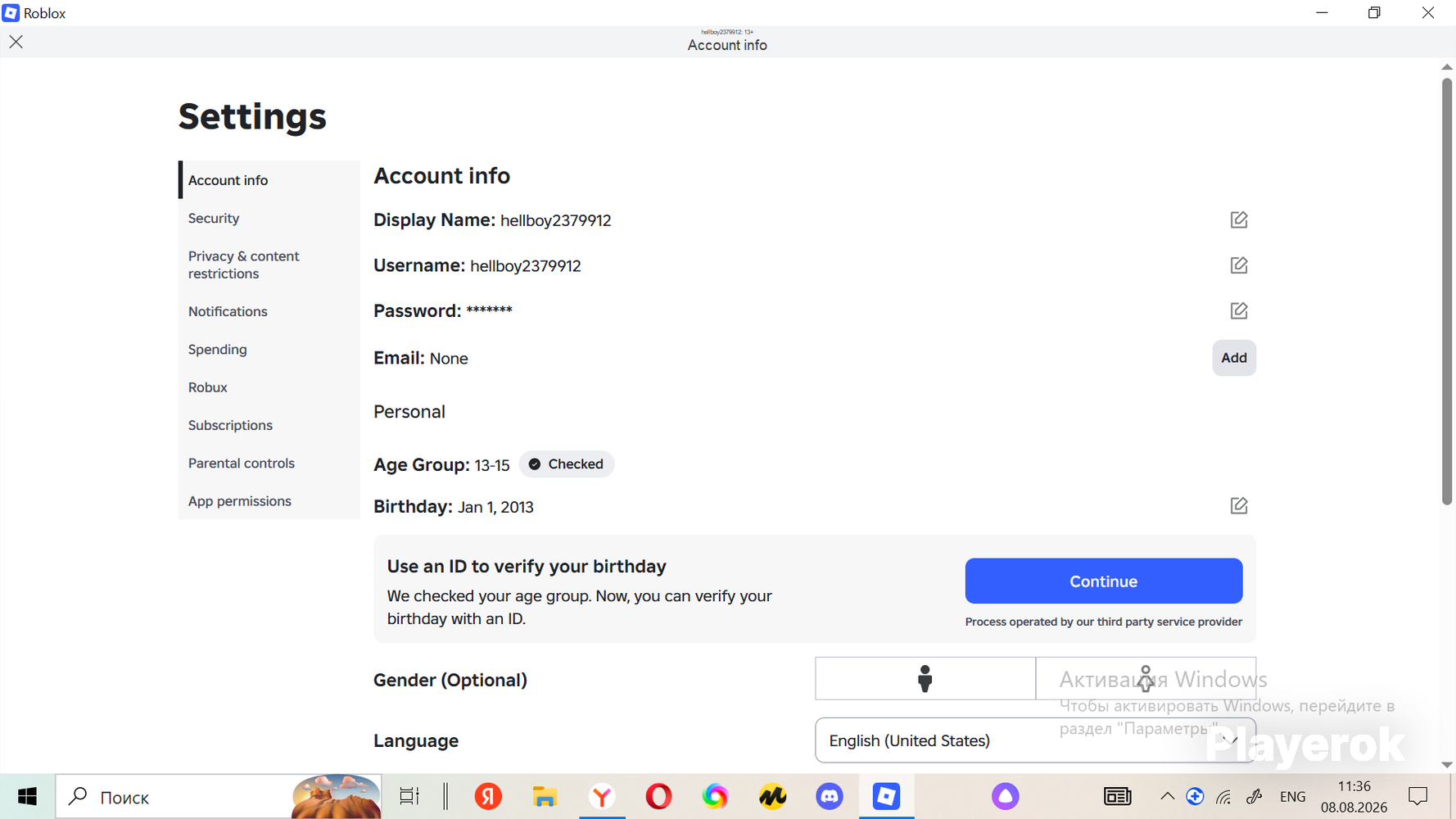Edit the Birthday using its pencil icon
The width and height of the screenshot is (1456, 819).
coord(1239,505)
